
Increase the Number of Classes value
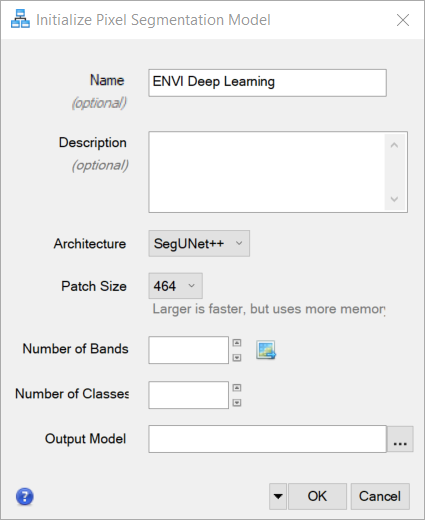pyautogui.click(x=237, y=388)
